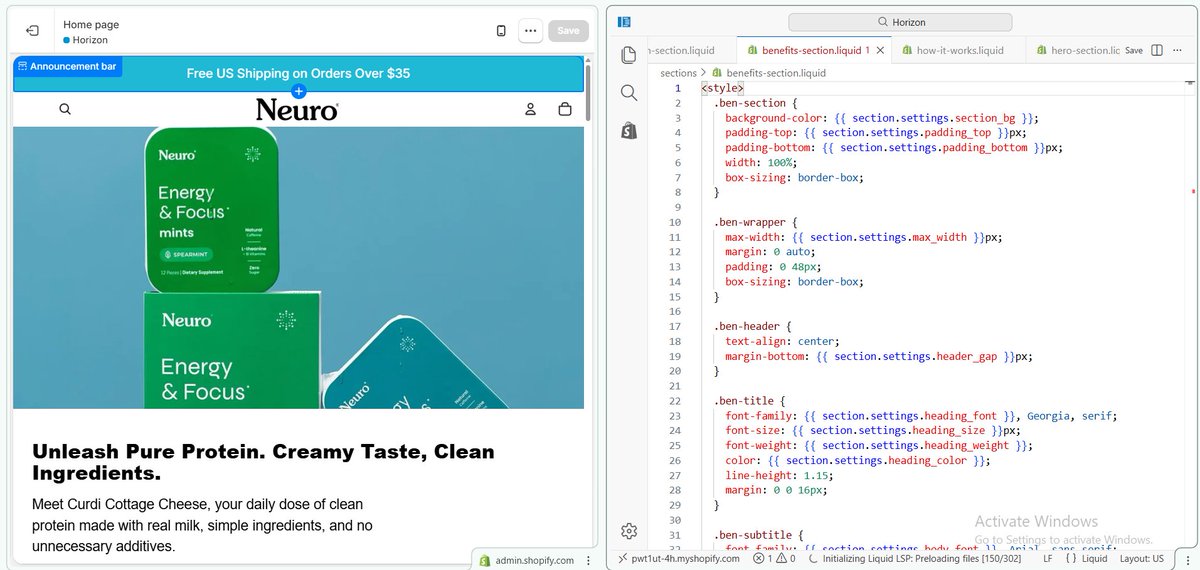This screenshot has width=1200, height=570.
Task: Click the Meet Curdi Cottage Cheese paragraph
Action: pyautogui.click(x=203, y=525)
